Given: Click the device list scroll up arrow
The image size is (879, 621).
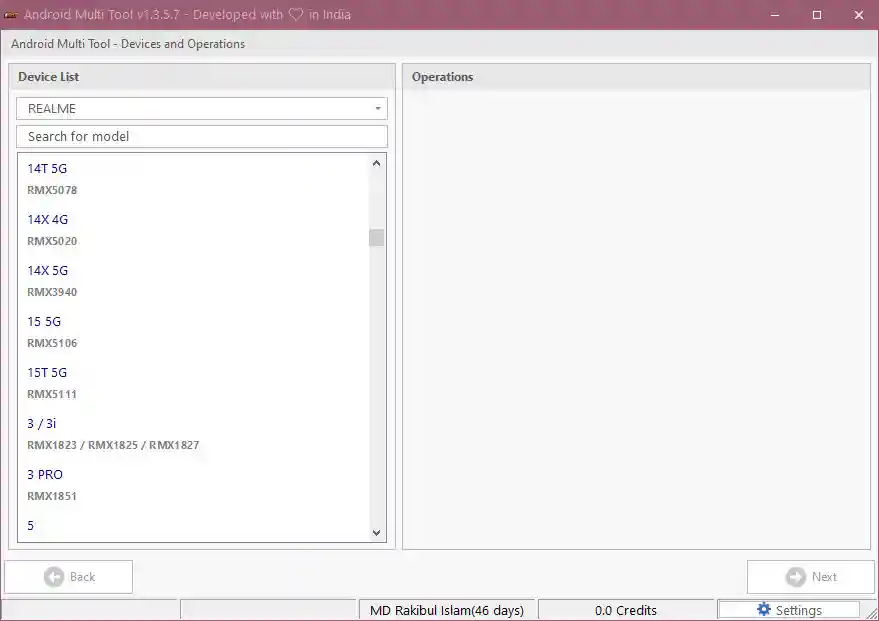Looking at the screenshot, I should (377, 163).
